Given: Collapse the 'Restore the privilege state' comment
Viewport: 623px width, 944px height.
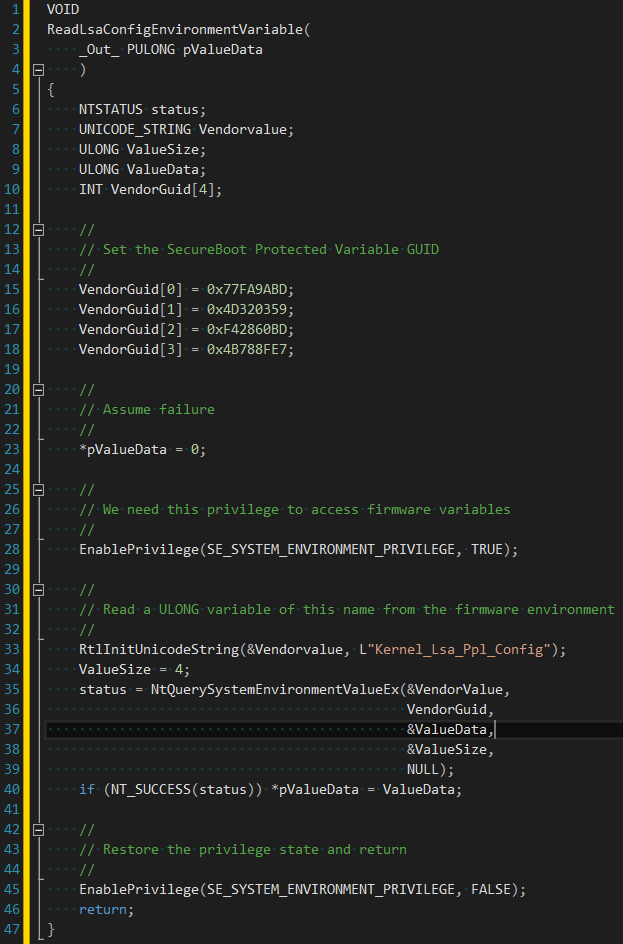Looking at the screenshot, I should tap(38, 829).
